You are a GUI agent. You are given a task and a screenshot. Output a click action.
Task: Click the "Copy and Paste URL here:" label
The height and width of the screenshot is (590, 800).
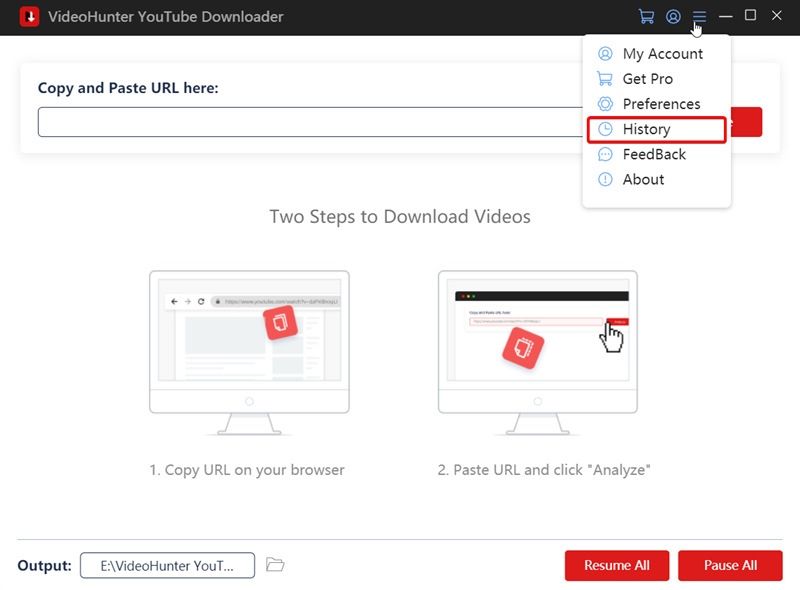click(x=128, y=88)
